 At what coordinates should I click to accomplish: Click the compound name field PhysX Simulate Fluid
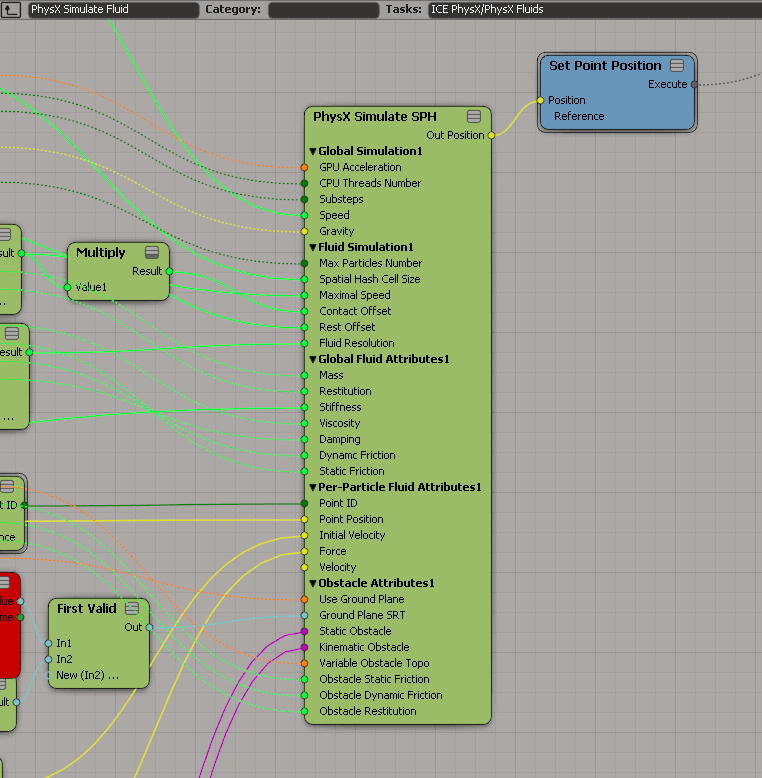pos(113,9)
